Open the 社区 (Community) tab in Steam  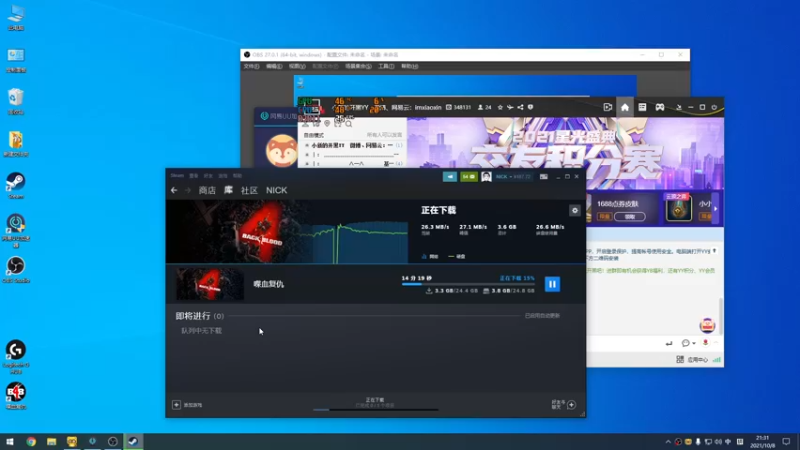point(249,190)
